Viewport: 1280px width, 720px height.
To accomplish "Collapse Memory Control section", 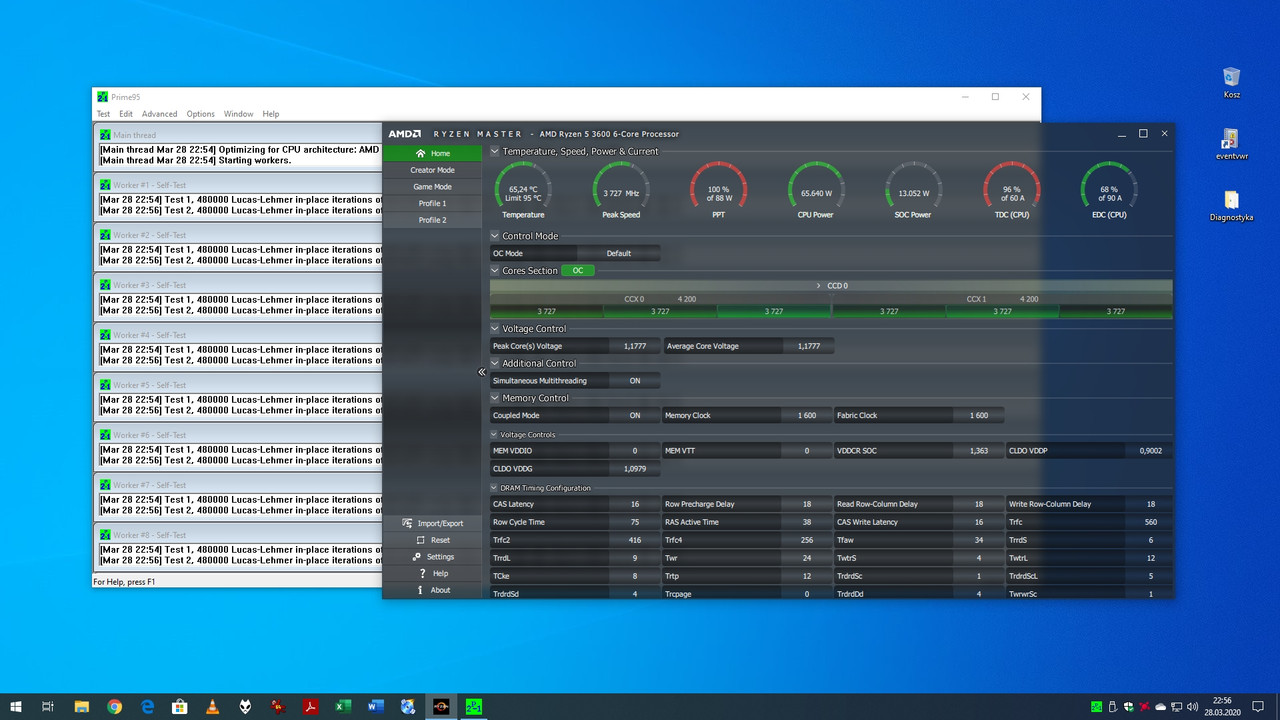I will click(494, 398).
